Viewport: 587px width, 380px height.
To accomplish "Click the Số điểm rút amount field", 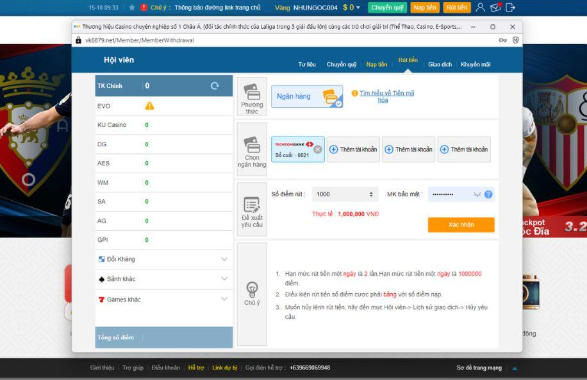I will 345,194.
